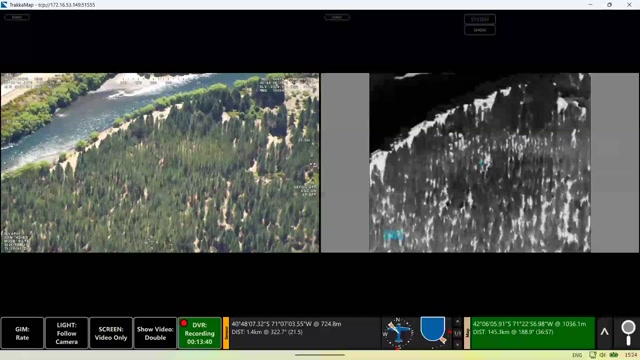
Task: Click green map coordinates 42°06'05.91"S panel
Action: click(532, 333)
